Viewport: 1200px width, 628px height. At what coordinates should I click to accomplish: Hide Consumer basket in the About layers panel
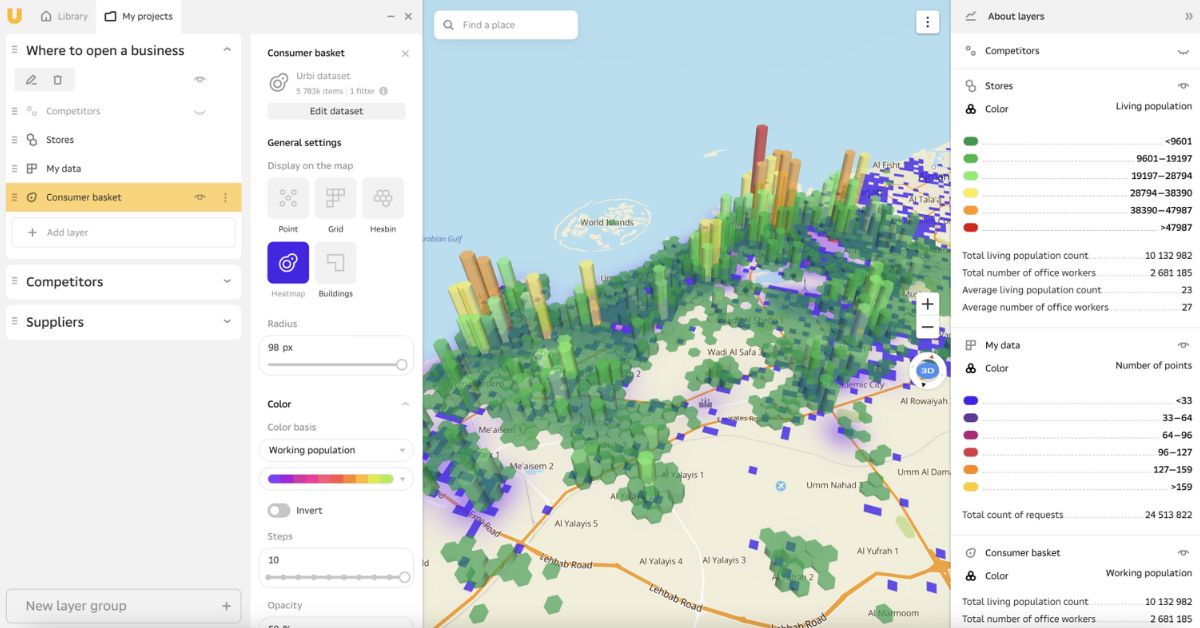[x=1183, y=553]
